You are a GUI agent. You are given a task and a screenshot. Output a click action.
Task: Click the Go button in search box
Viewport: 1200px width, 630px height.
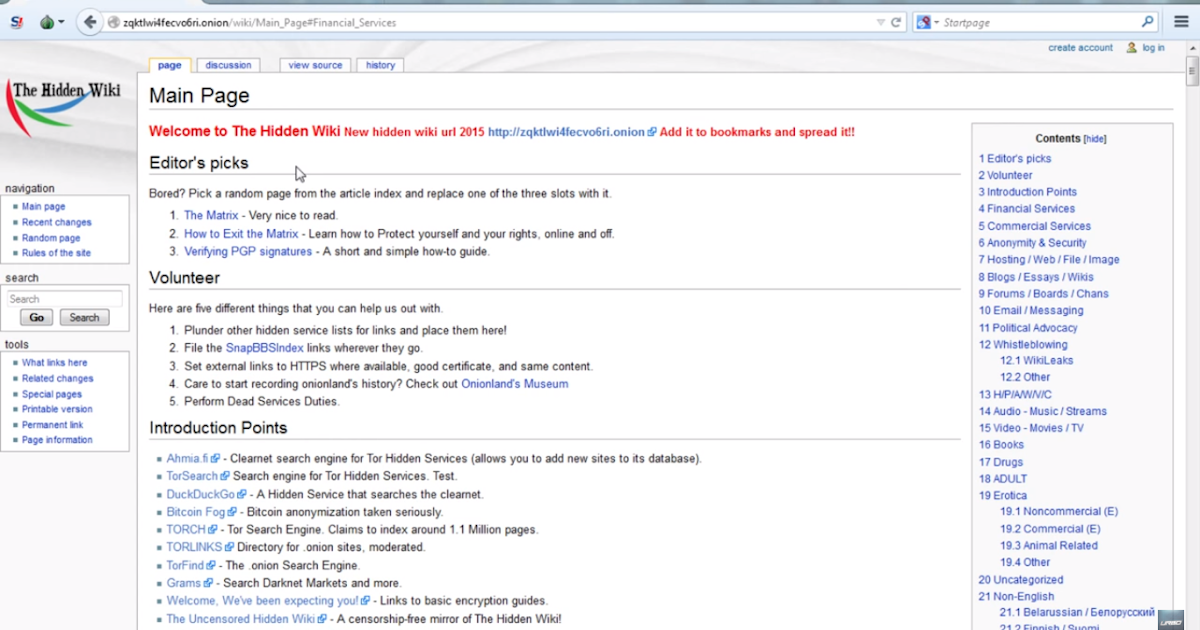click(37, 317)
